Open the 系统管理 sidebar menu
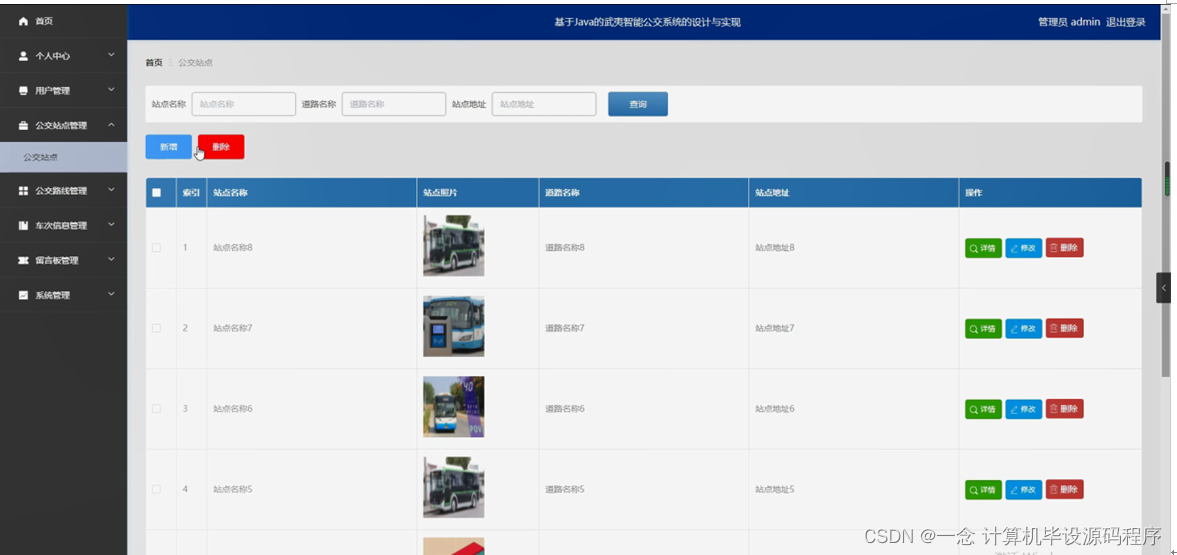1177x555 pixels. [64, 295]
